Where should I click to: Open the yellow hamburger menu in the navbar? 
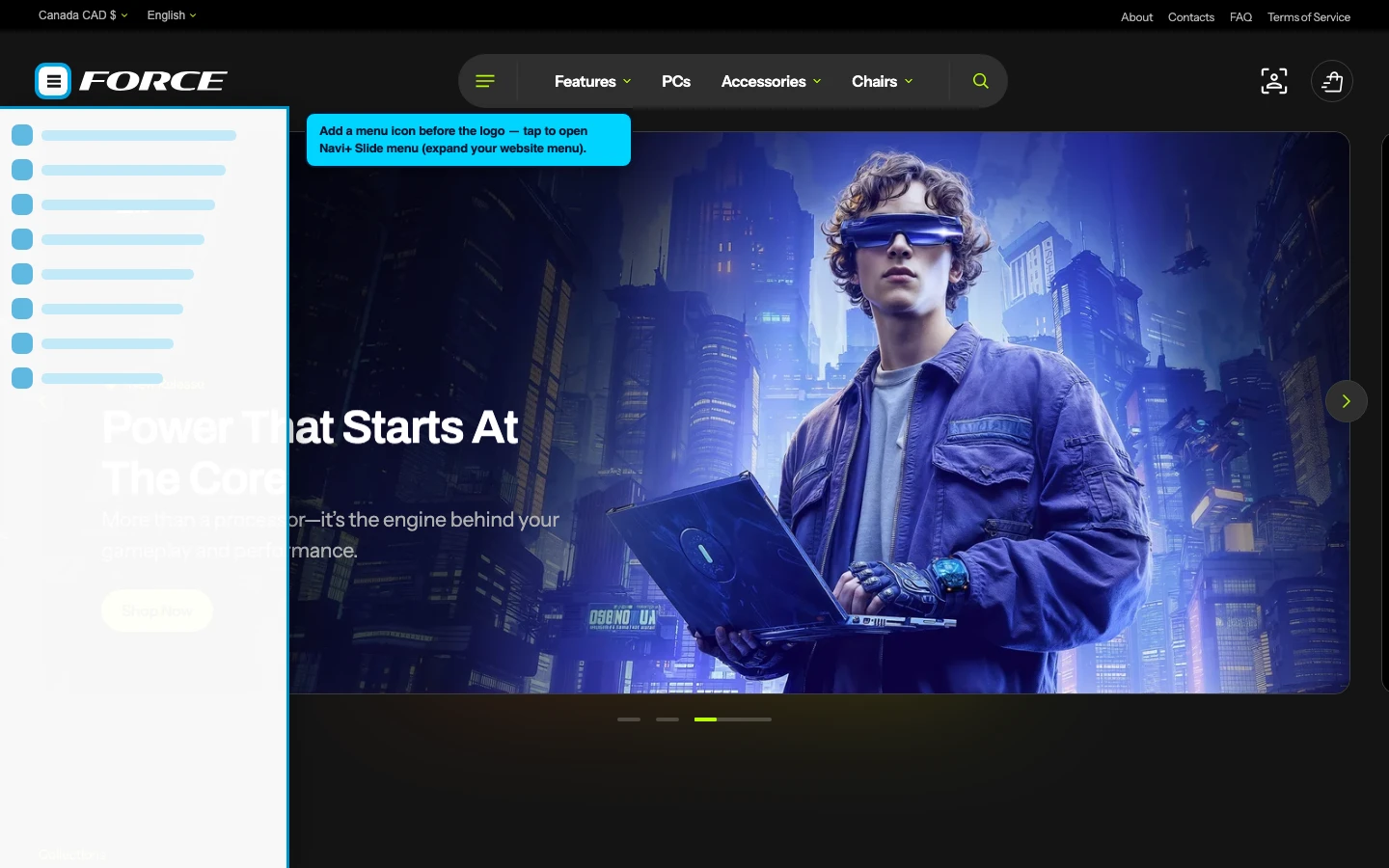[485, 81]
